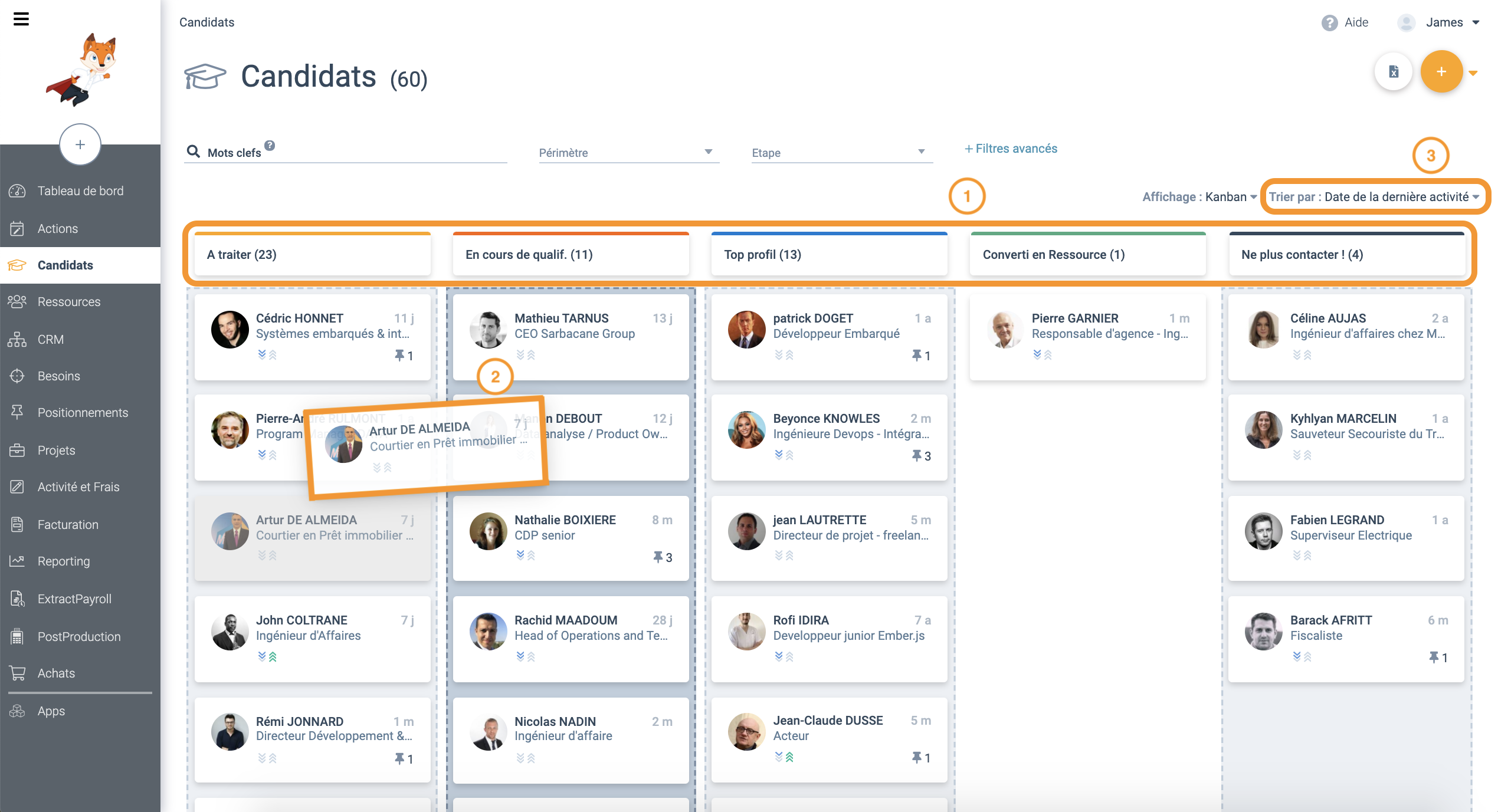Click the sidebar quick-add plus circle

(x=80, y=144)
